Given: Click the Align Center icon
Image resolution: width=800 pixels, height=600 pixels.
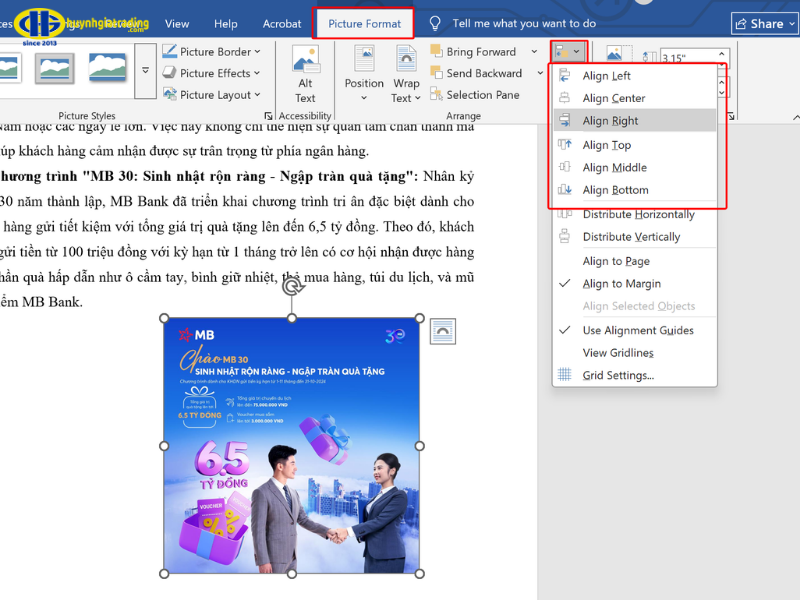Looking at the screenshot, I should (x=564, y=98).
